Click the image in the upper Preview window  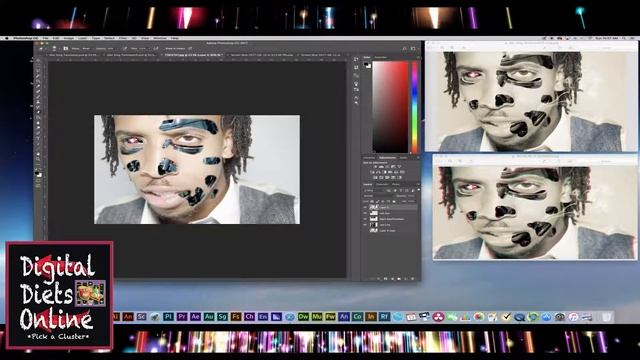click(x=531, y=101)
